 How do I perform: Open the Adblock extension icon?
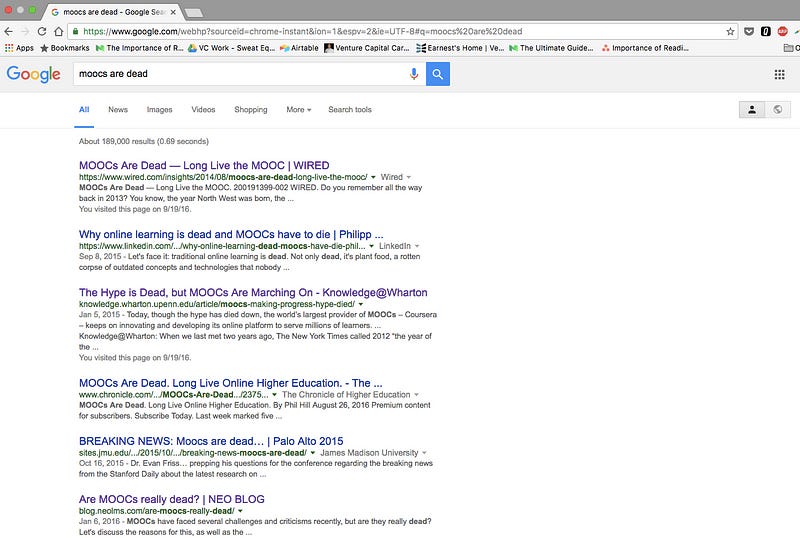(x=782, y=32)
